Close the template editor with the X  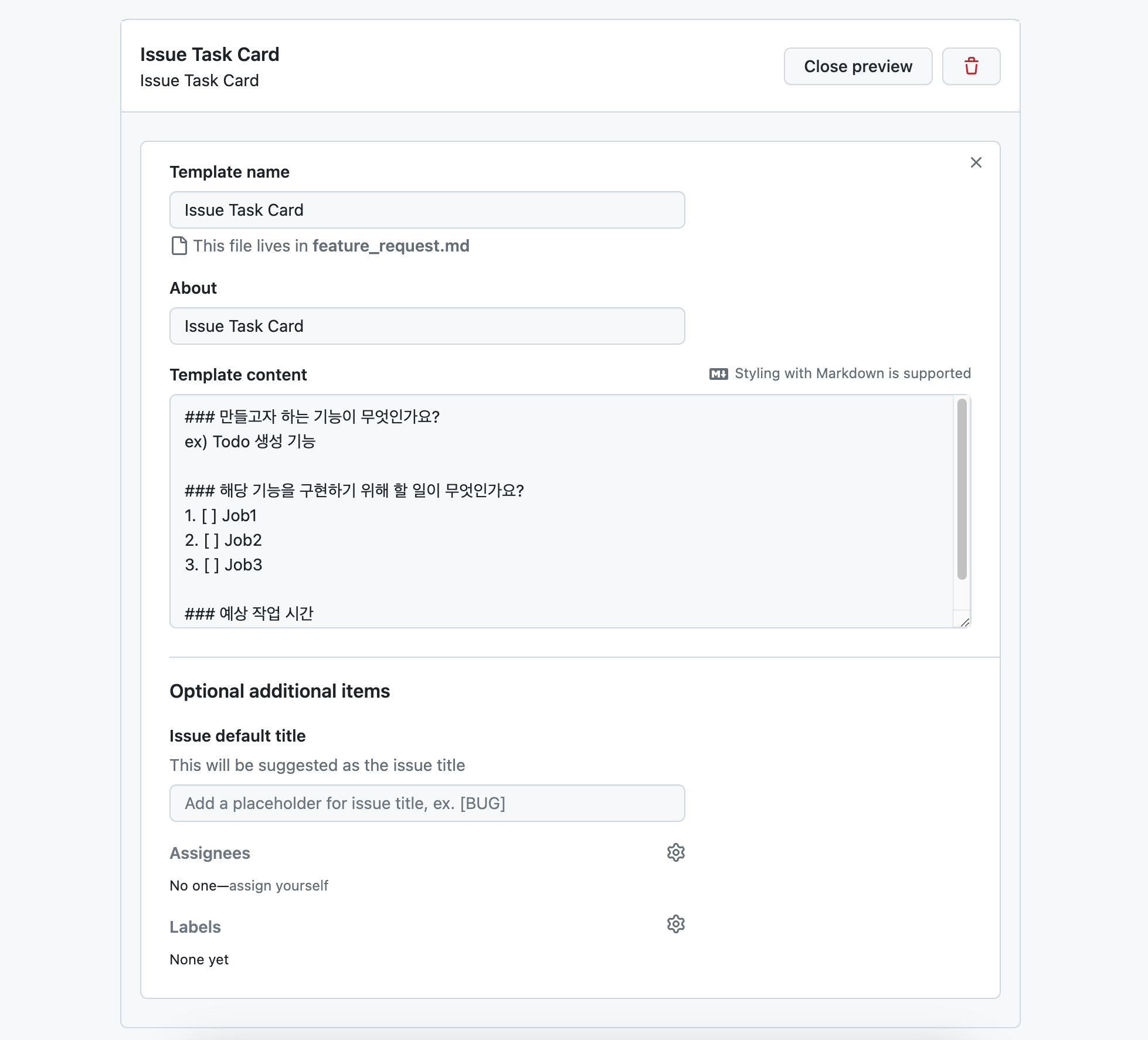[976, 162]
